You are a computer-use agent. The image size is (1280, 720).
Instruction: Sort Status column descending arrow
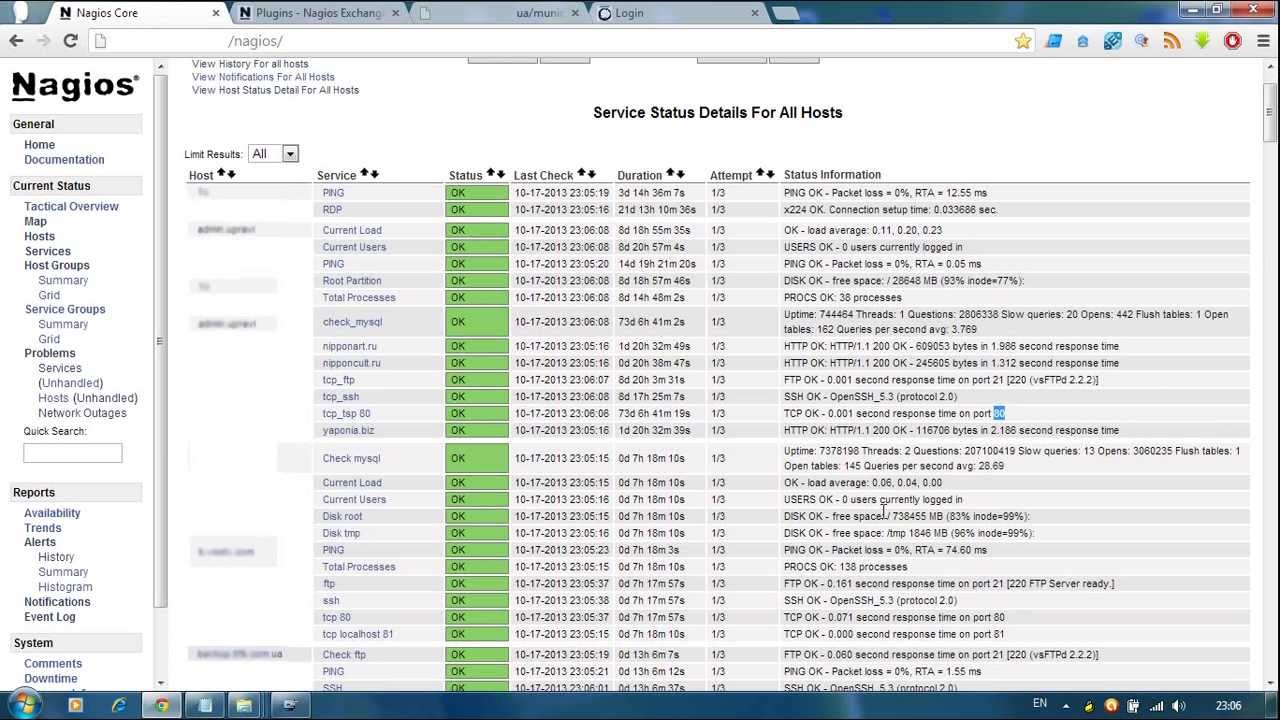[x=500, y=175]
